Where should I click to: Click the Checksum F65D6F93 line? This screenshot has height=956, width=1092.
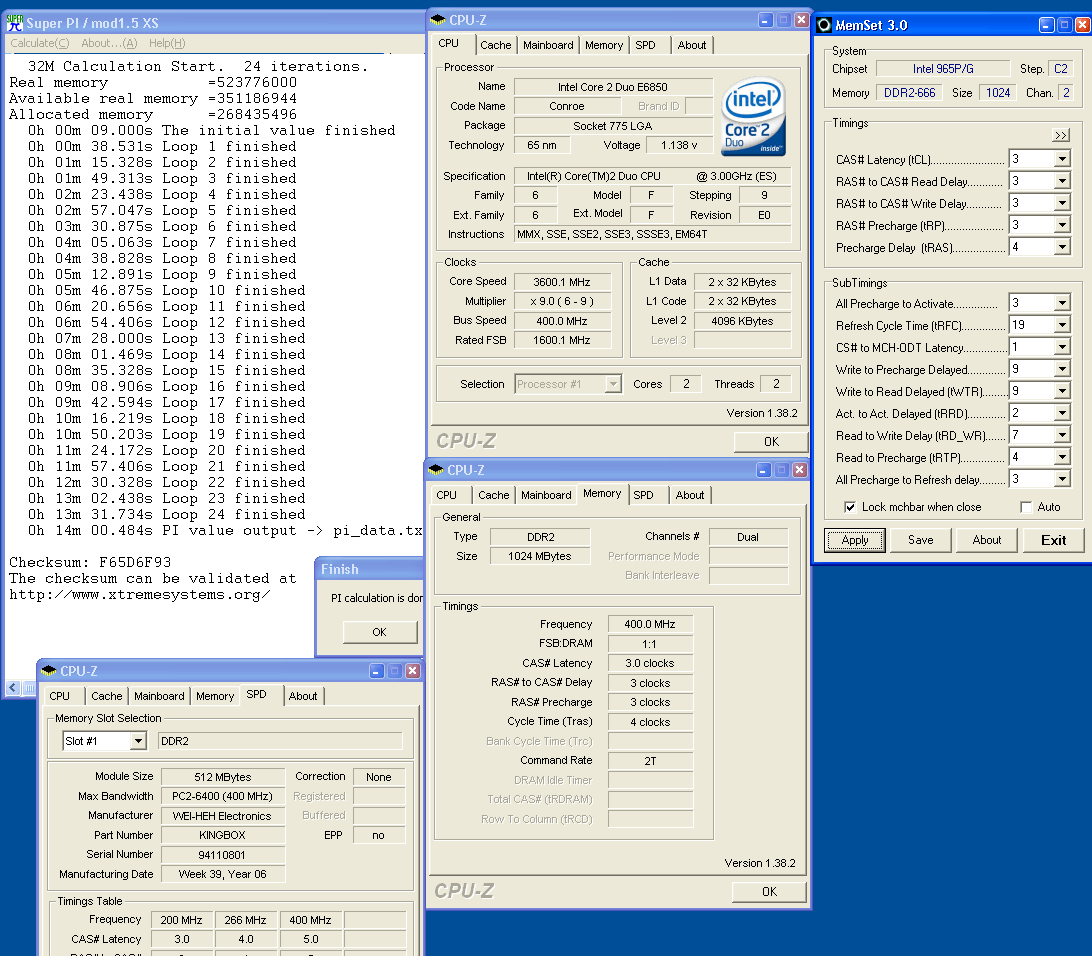click(90, 562)
